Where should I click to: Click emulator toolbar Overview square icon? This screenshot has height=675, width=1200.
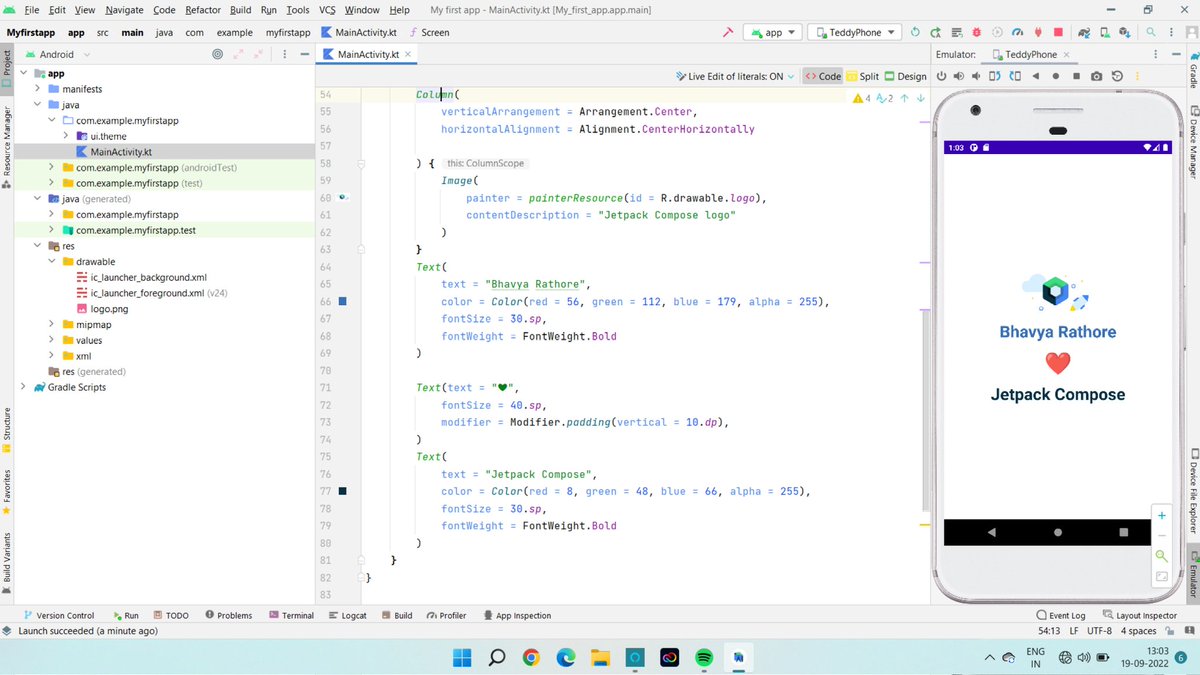[1076, 76]
